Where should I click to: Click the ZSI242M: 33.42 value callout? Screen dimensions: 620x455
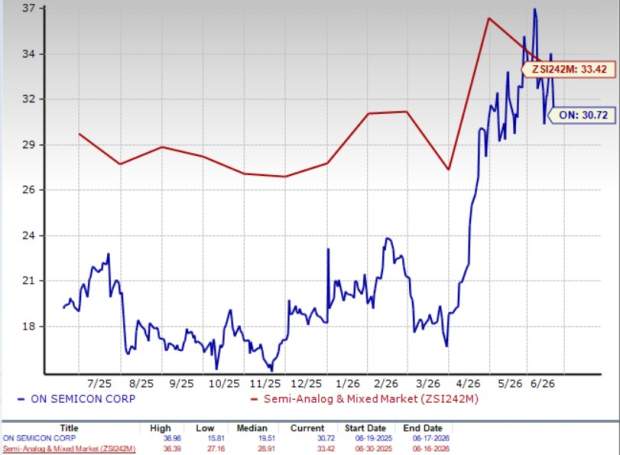(x=569, y=69)
